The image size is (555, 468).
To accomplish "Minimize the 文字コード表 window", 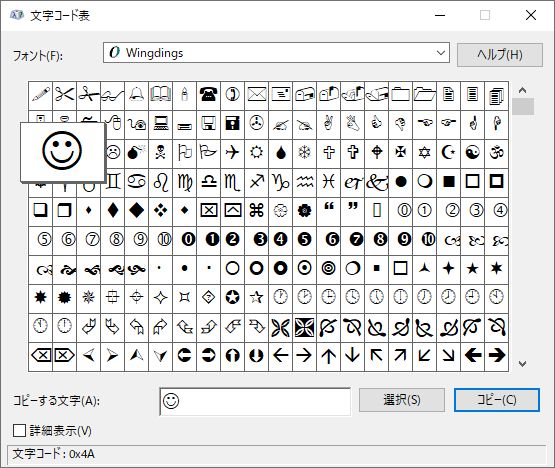I will point(440,15).
